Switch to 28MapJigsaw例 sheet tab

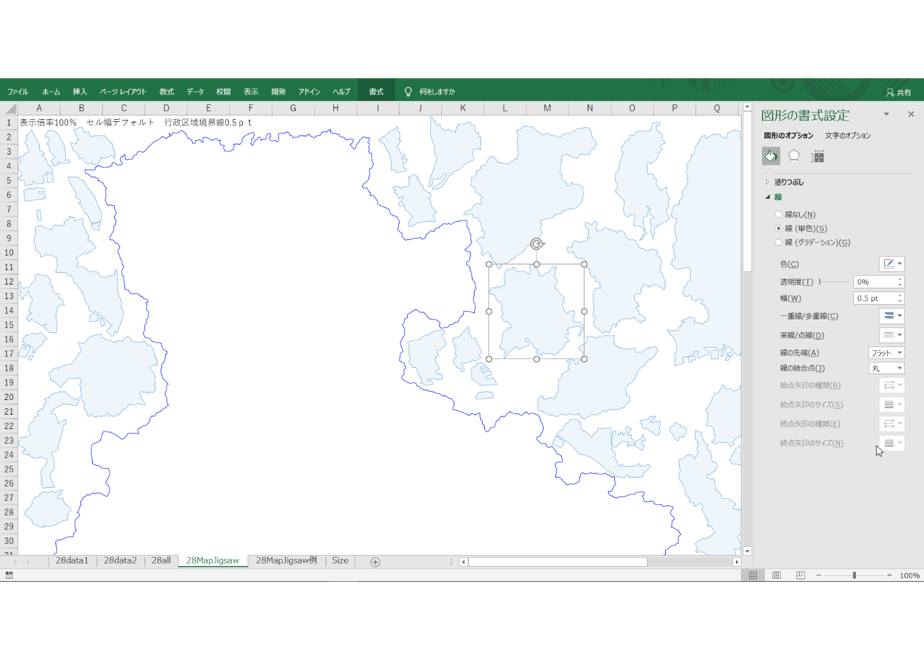(286, 561)
